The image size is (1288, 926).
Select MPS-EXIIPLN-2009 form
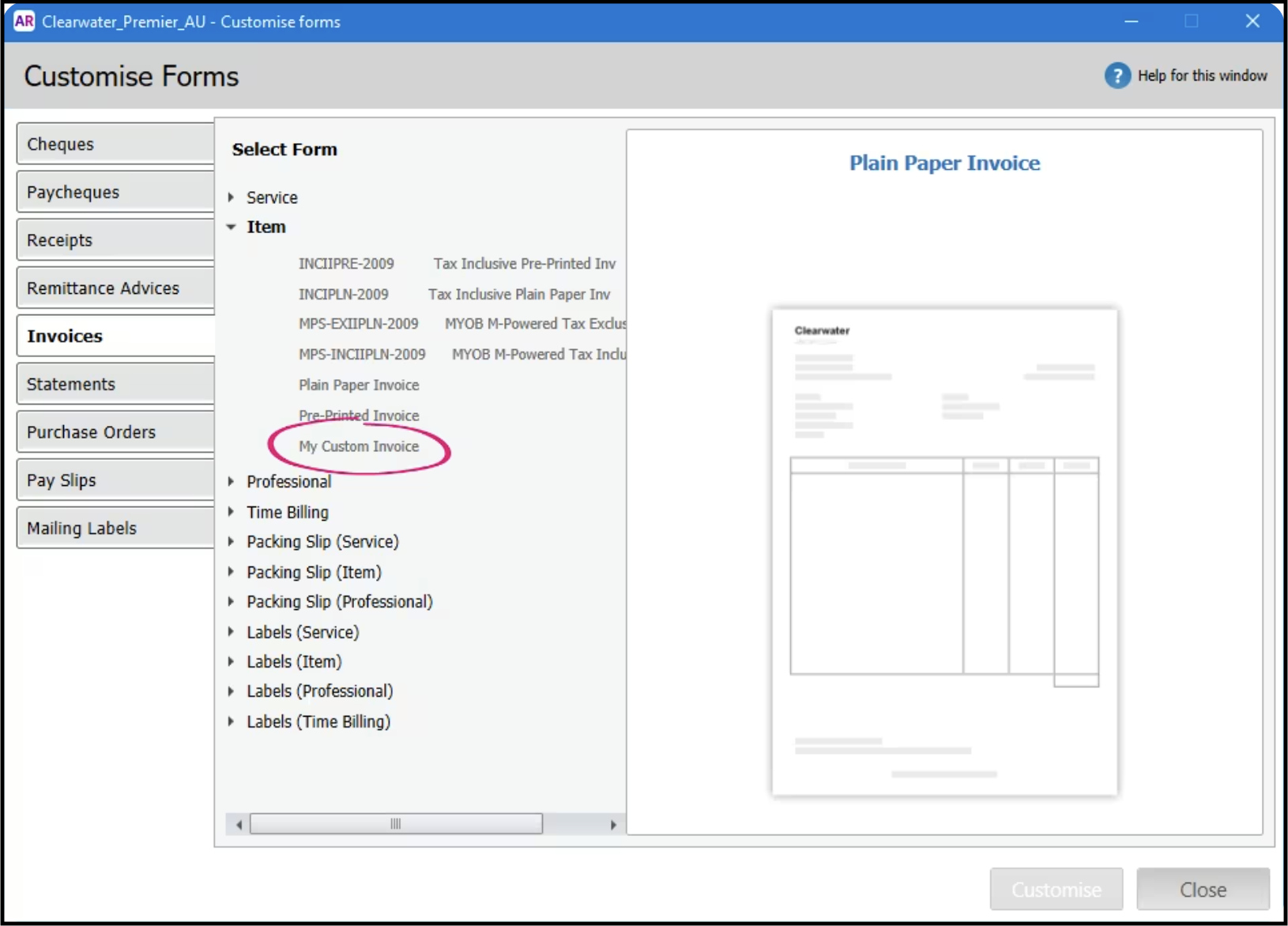(x=358, y=324)
